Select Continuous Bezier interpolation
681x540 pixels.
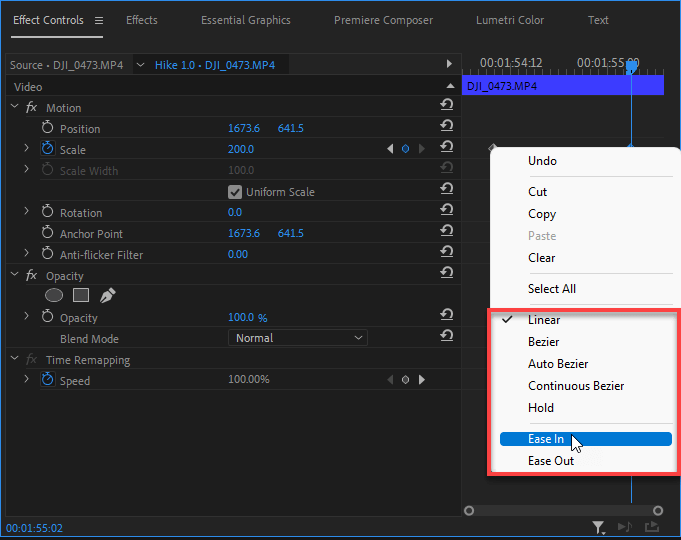(x=576, y=386)
